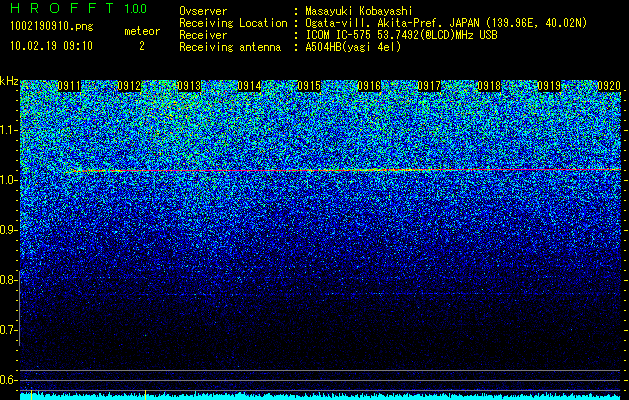Viewport: 629px width, 400px height.
Task: Click the 0.7 kHz axis label
Action: tap(9, 330)
